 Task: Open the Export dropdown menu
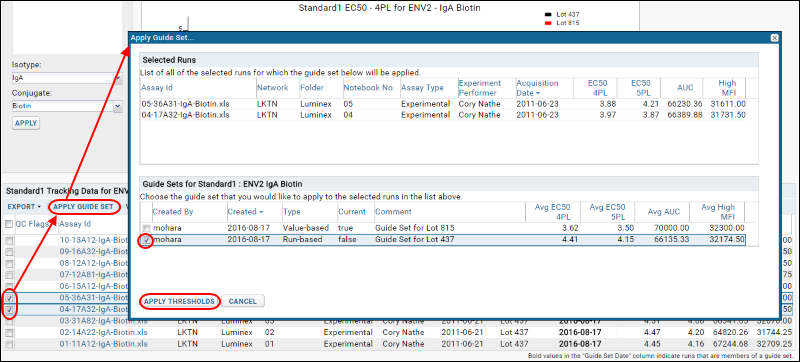coord(24,207)
